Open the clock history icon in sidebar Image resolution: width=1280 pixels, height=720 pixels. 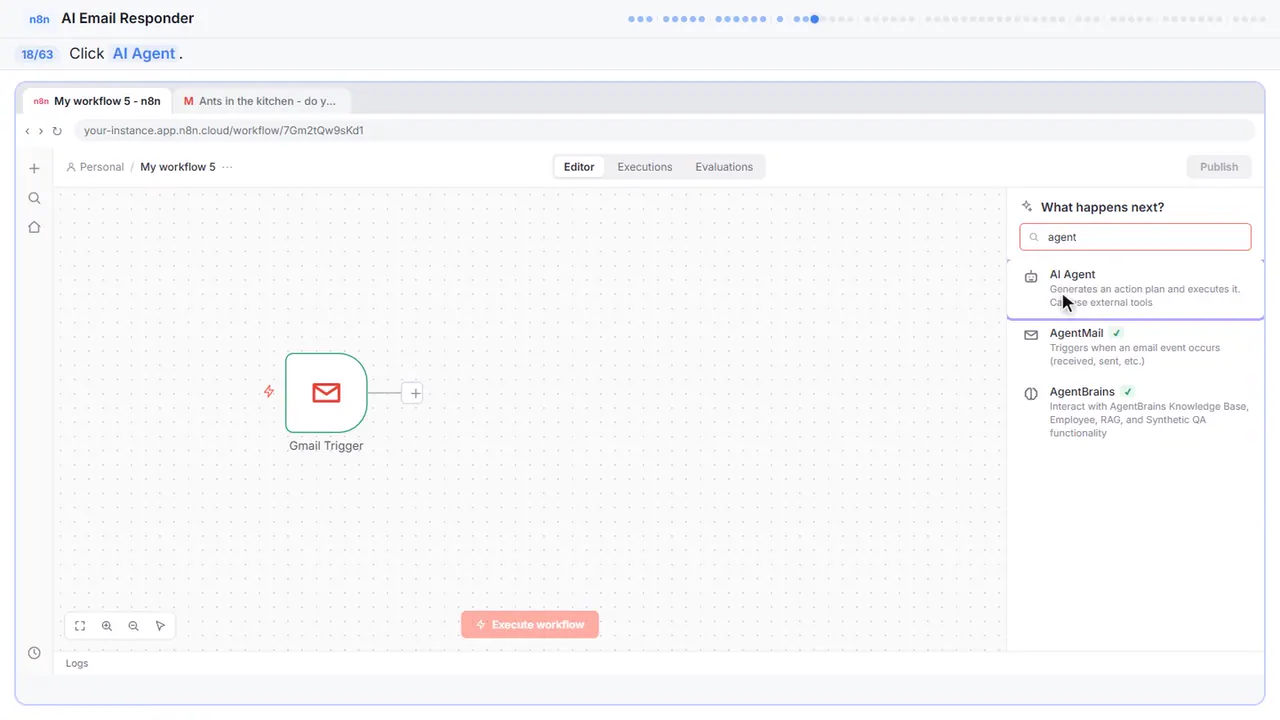tap(34, 653)
